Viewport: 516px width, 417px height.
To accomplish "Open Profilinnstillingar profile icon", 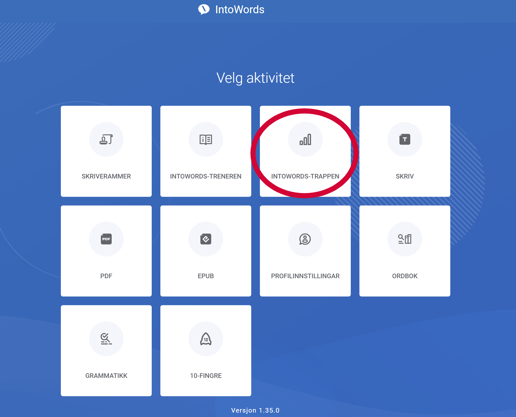I will tap(305, 239).
